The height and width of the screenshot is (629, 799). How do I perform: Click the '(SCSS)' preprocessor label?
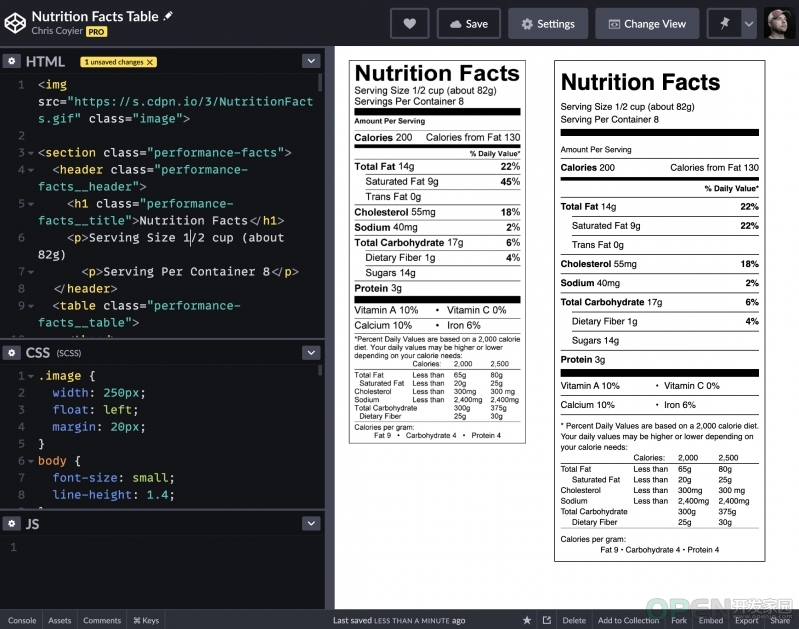tap(69, 353)
